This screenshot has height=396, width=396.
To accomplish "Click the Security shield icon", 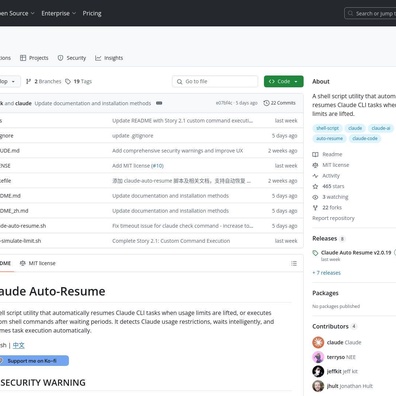I will coord(60,58).
